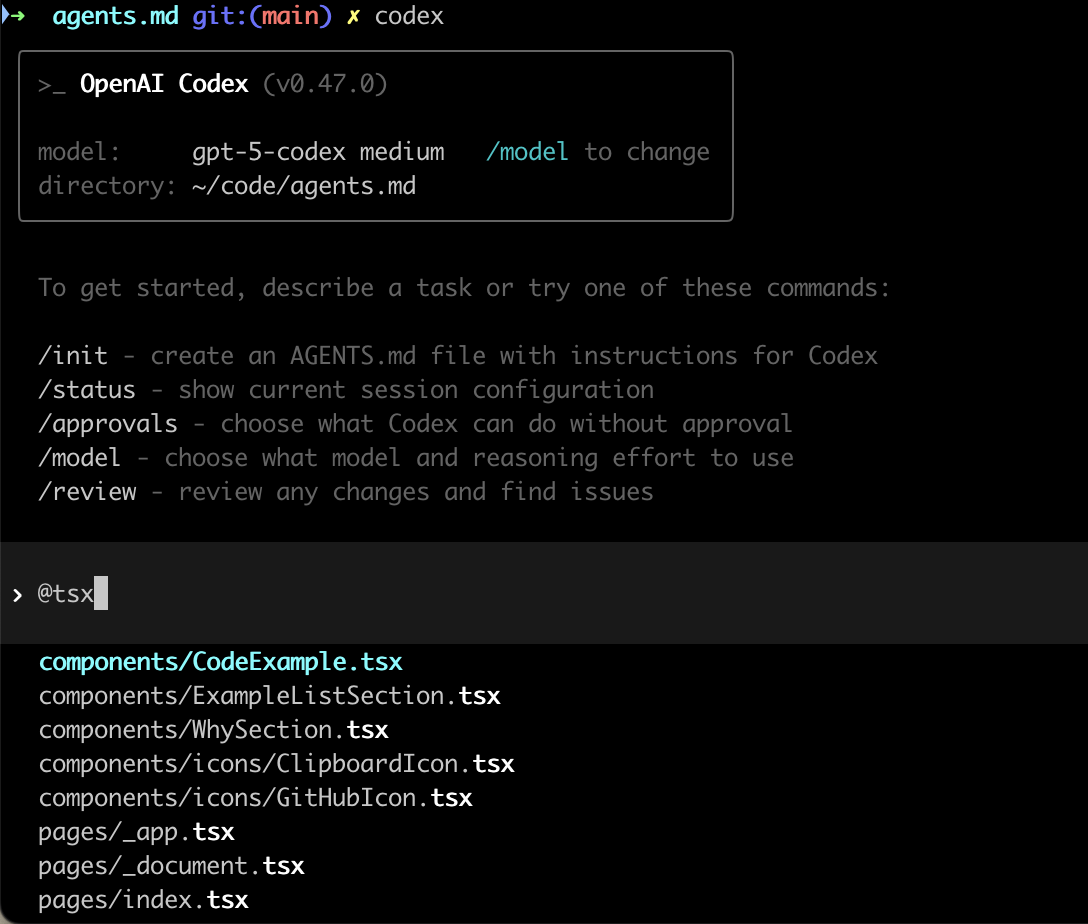Click the /approvals command text
This screenshot has width=1088, height=924.
[x=108, y=424]
